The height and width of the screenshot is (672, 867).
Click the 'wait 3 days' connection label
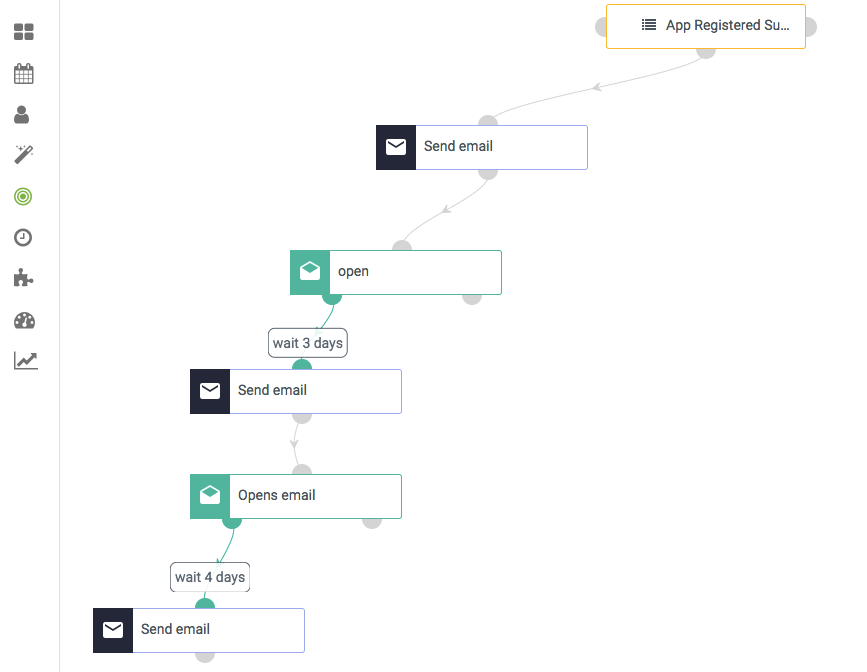pyautogui.click(x=308, y=343)
